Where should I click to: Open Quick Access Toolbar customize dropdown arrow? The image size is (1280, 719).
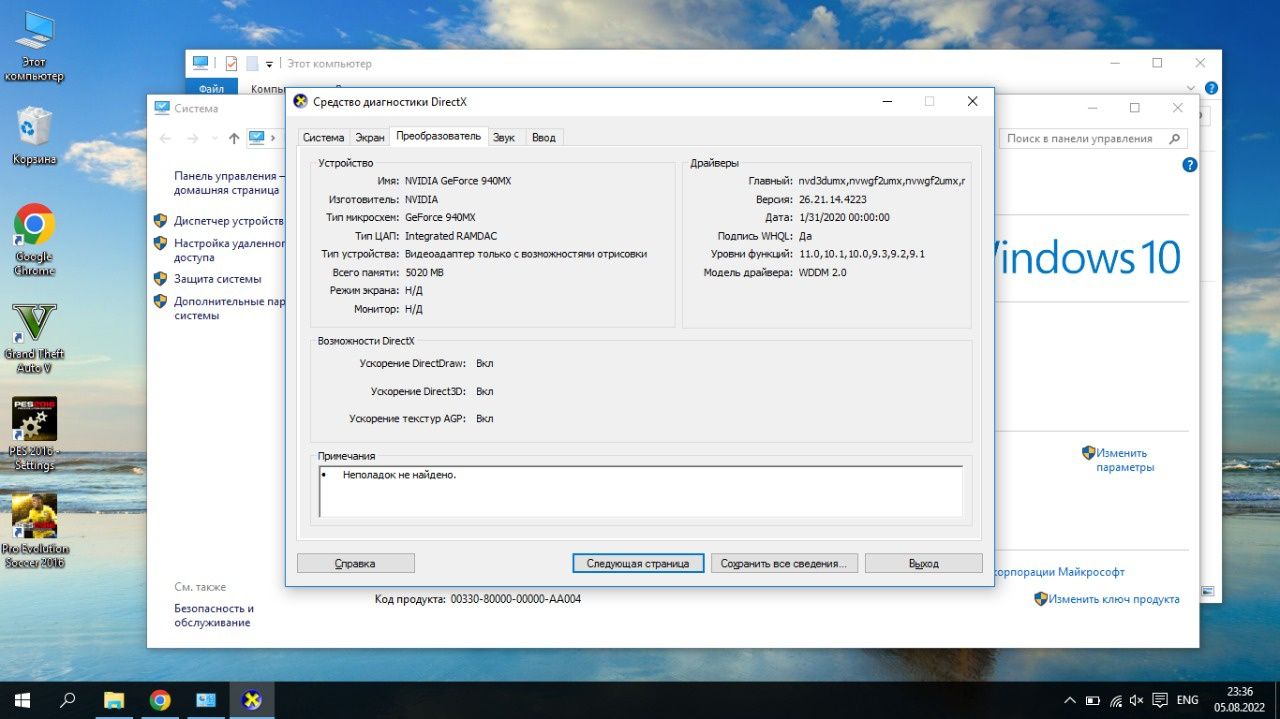[269, 64]
